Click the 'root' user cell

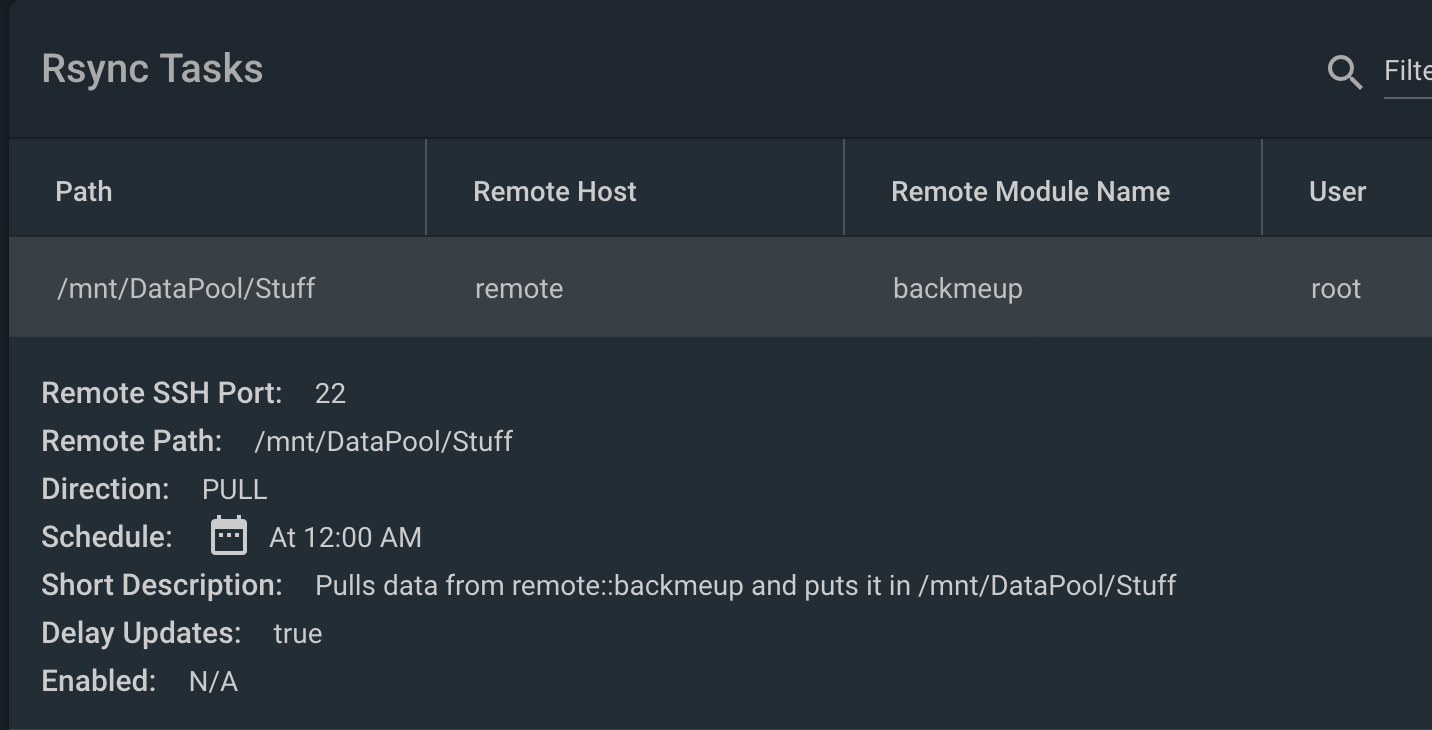pyautogui.click(x=1336, y=289)
